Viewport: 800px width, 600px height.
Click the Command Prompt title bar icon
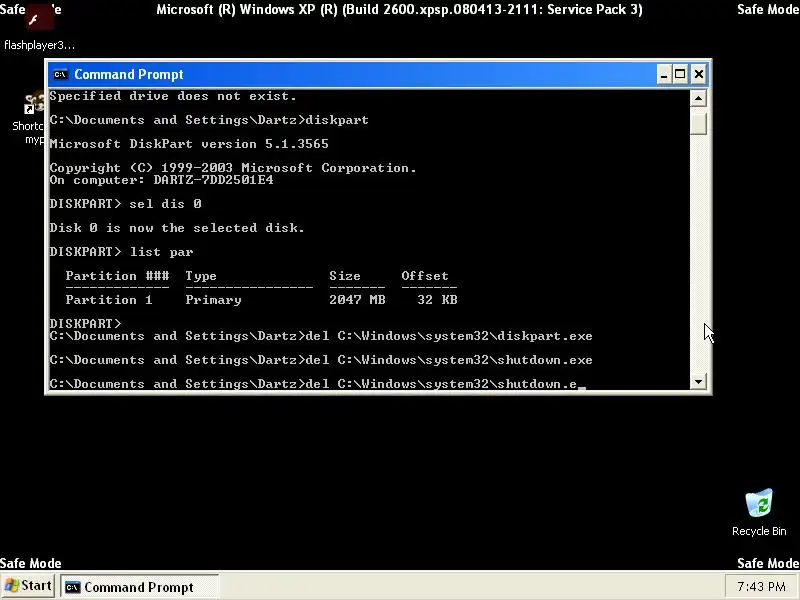tap(60, 74)
